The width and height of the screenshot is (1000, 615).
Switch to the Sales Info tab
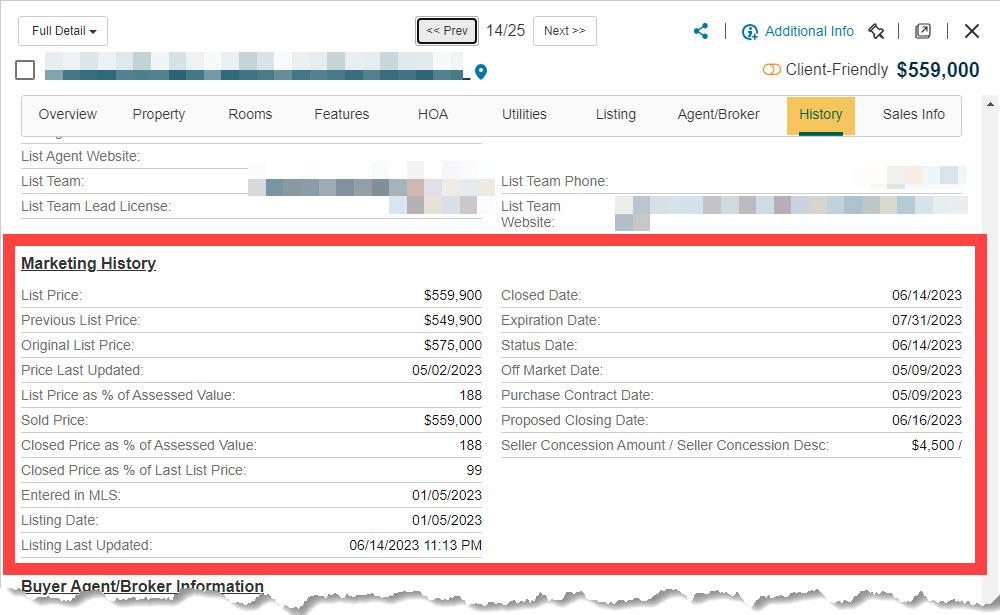coord(912,115)
